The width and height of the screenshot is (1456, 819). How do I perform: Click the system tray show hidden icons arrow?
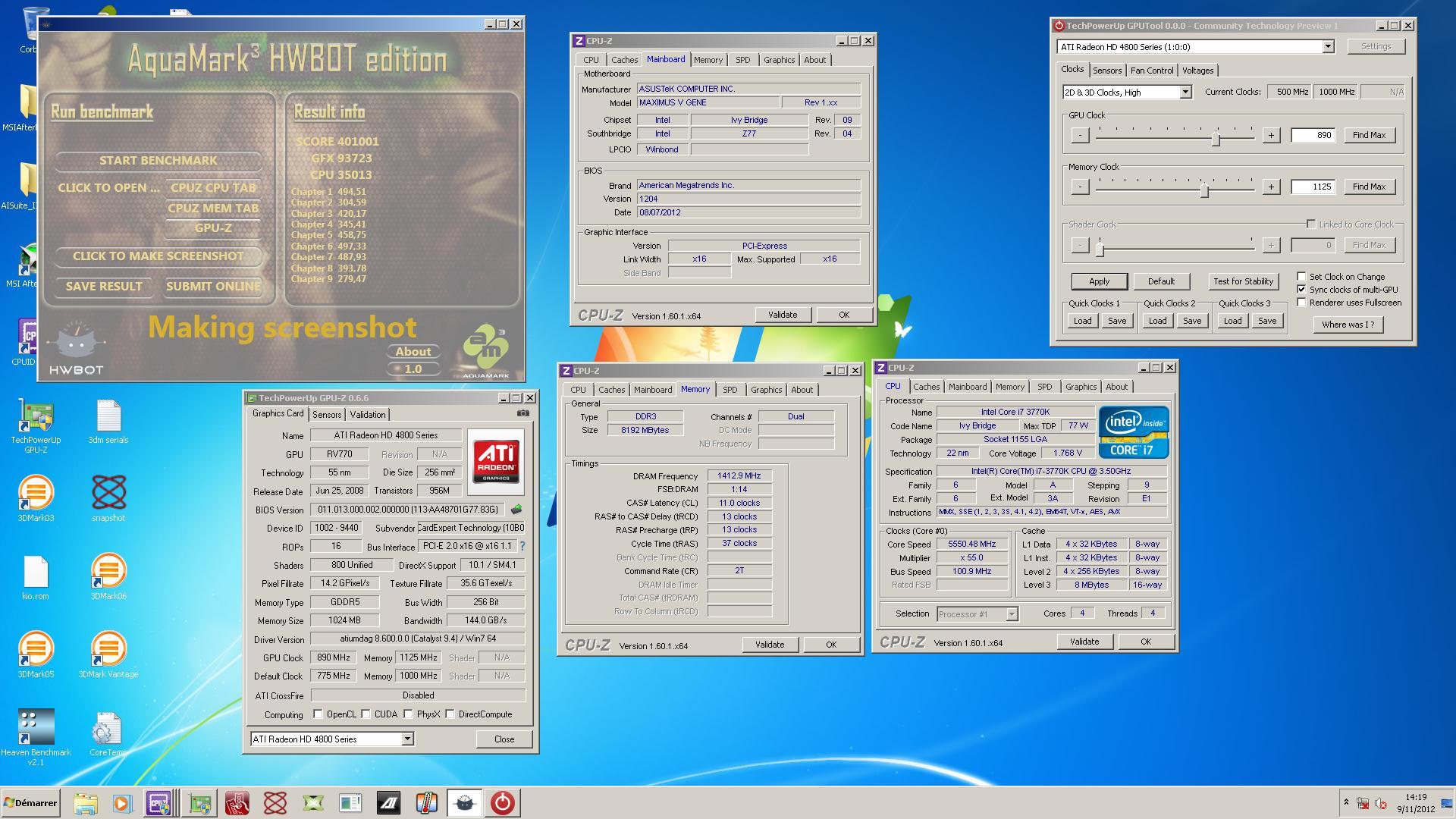point(1346,802)
